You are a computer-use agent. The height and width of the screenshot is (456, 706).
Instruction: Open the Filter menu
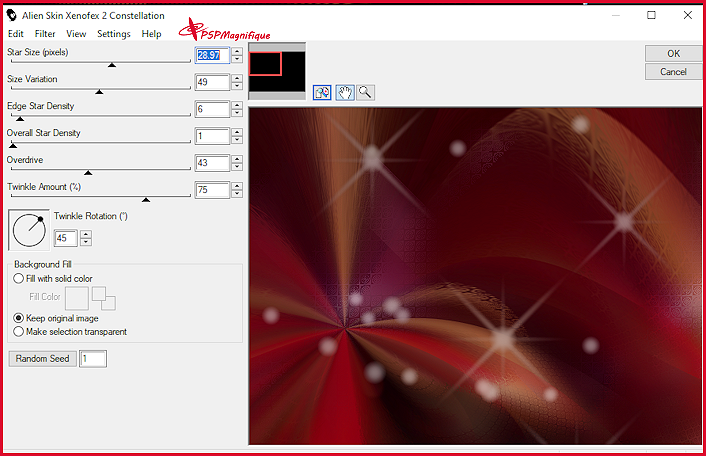coord(45,34)
